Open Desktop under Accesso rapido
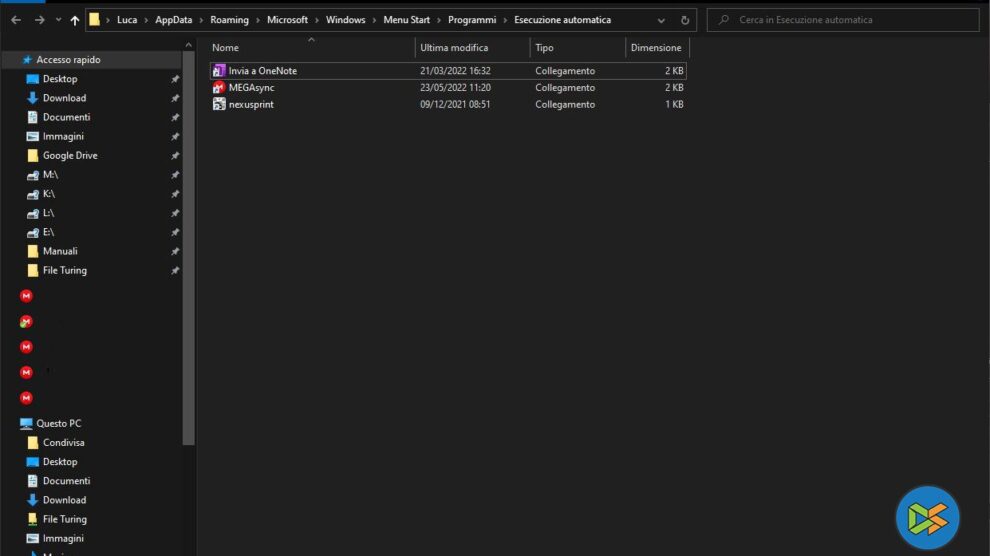 [x=60, y=79]
